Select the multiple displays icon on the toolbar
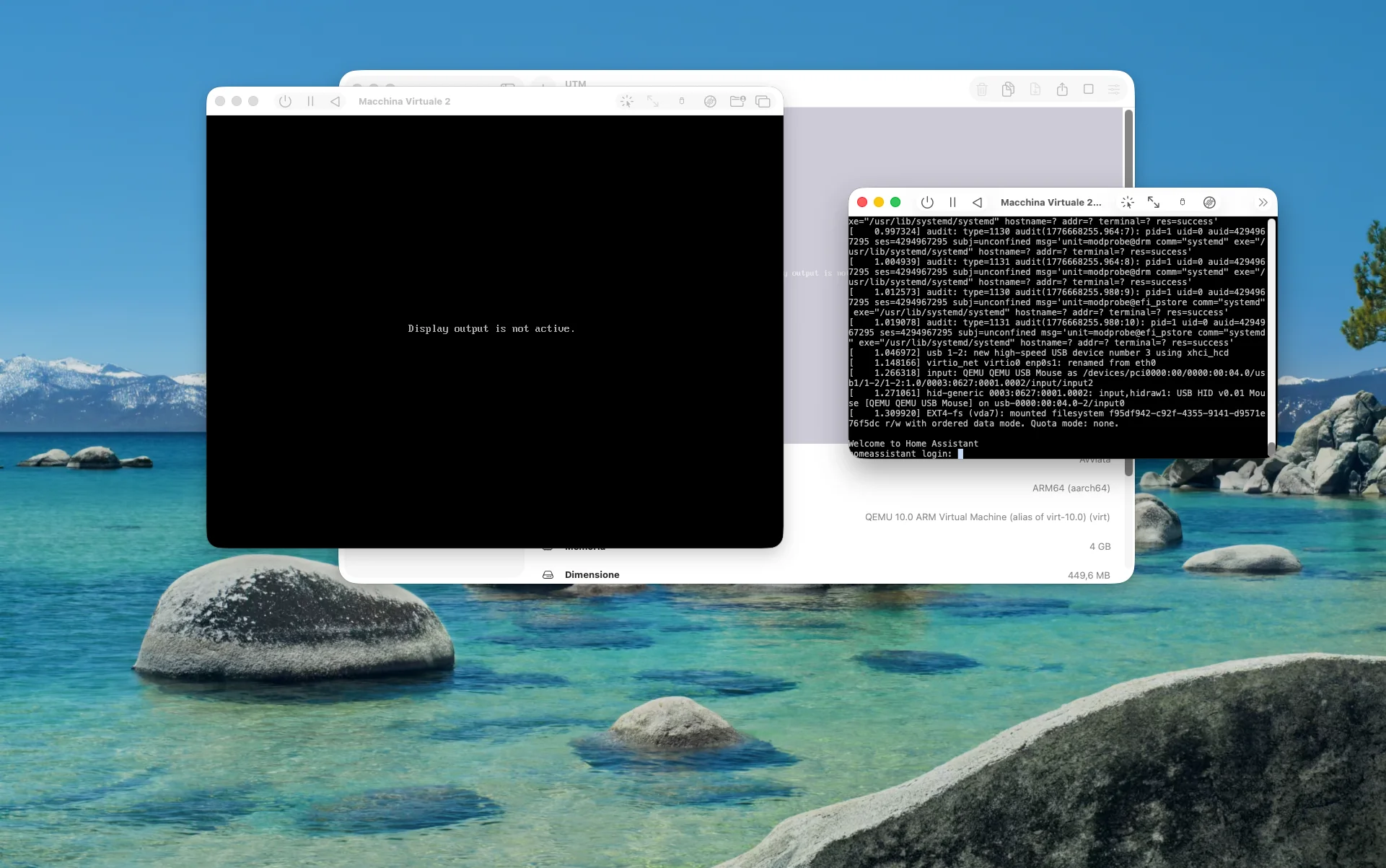 [x=763, y=101]
